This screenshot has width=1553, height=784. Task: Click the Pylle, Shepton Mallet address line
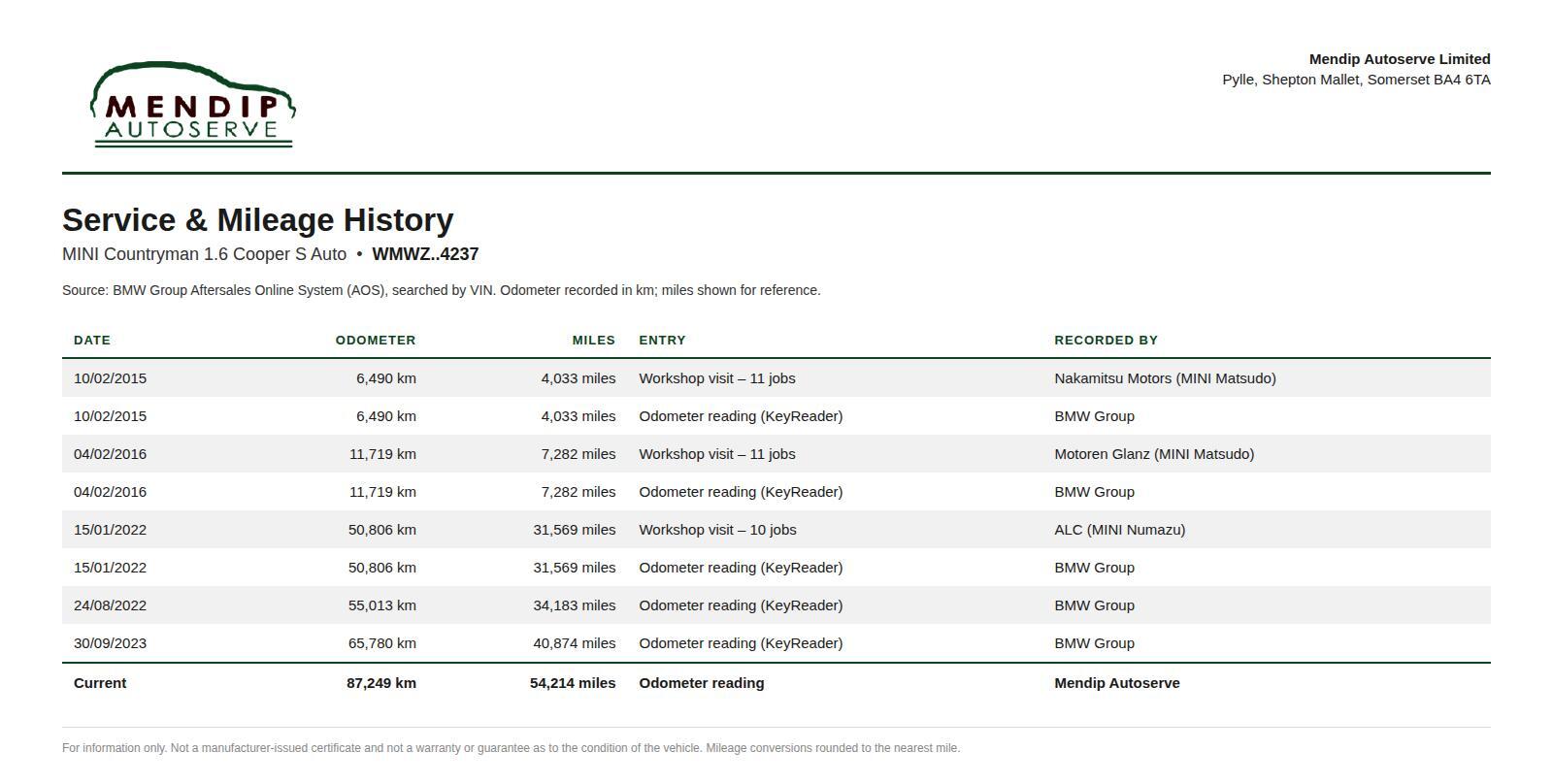[x=1356, y=80]
